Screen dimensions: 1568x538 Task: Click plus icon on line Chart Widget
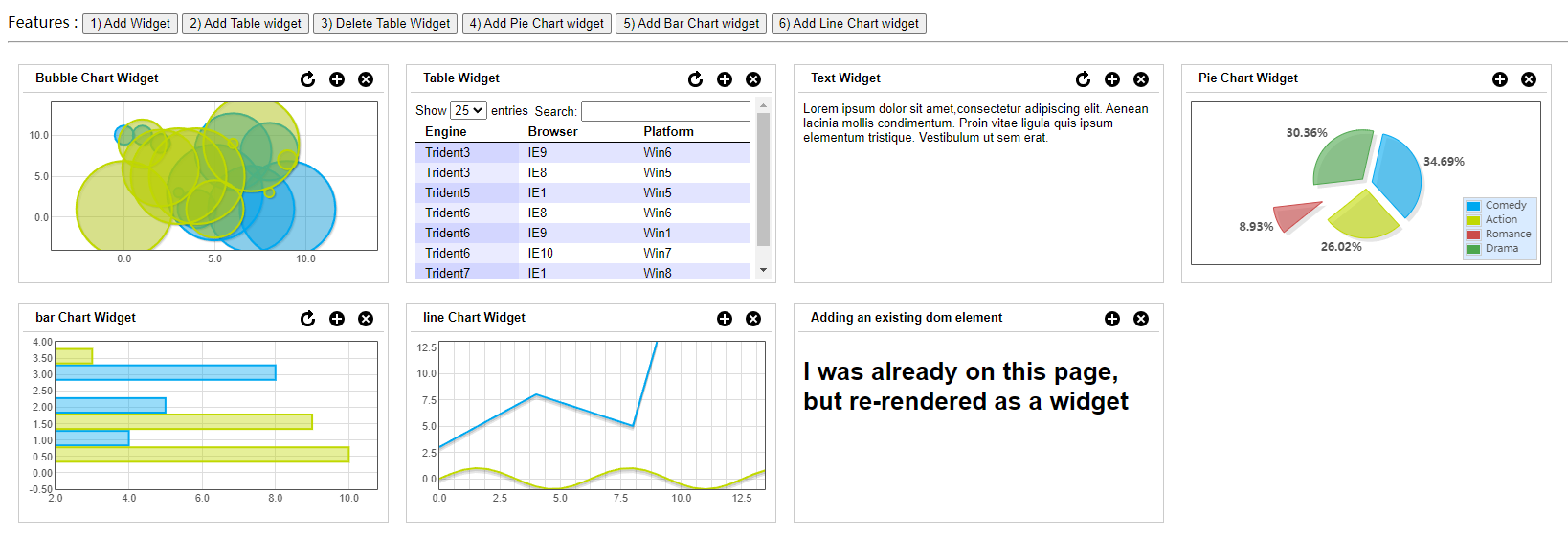[725, 319]
